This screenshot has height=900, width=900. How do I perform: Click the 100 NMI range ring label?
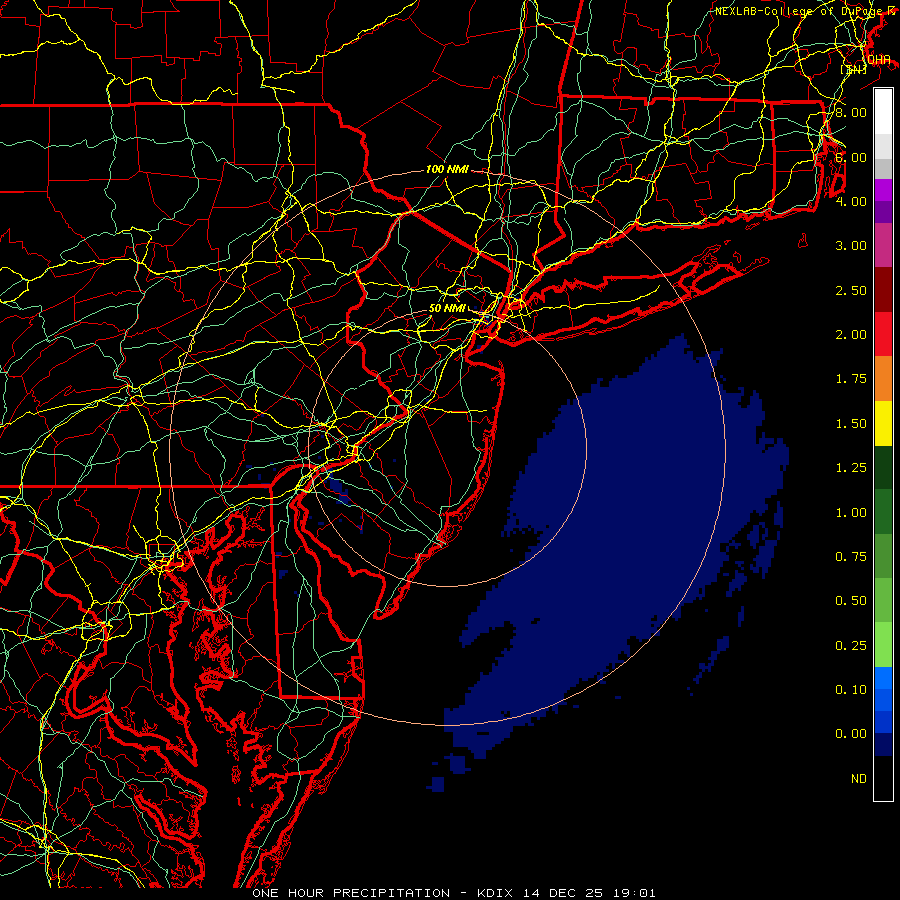coord(447,169)
